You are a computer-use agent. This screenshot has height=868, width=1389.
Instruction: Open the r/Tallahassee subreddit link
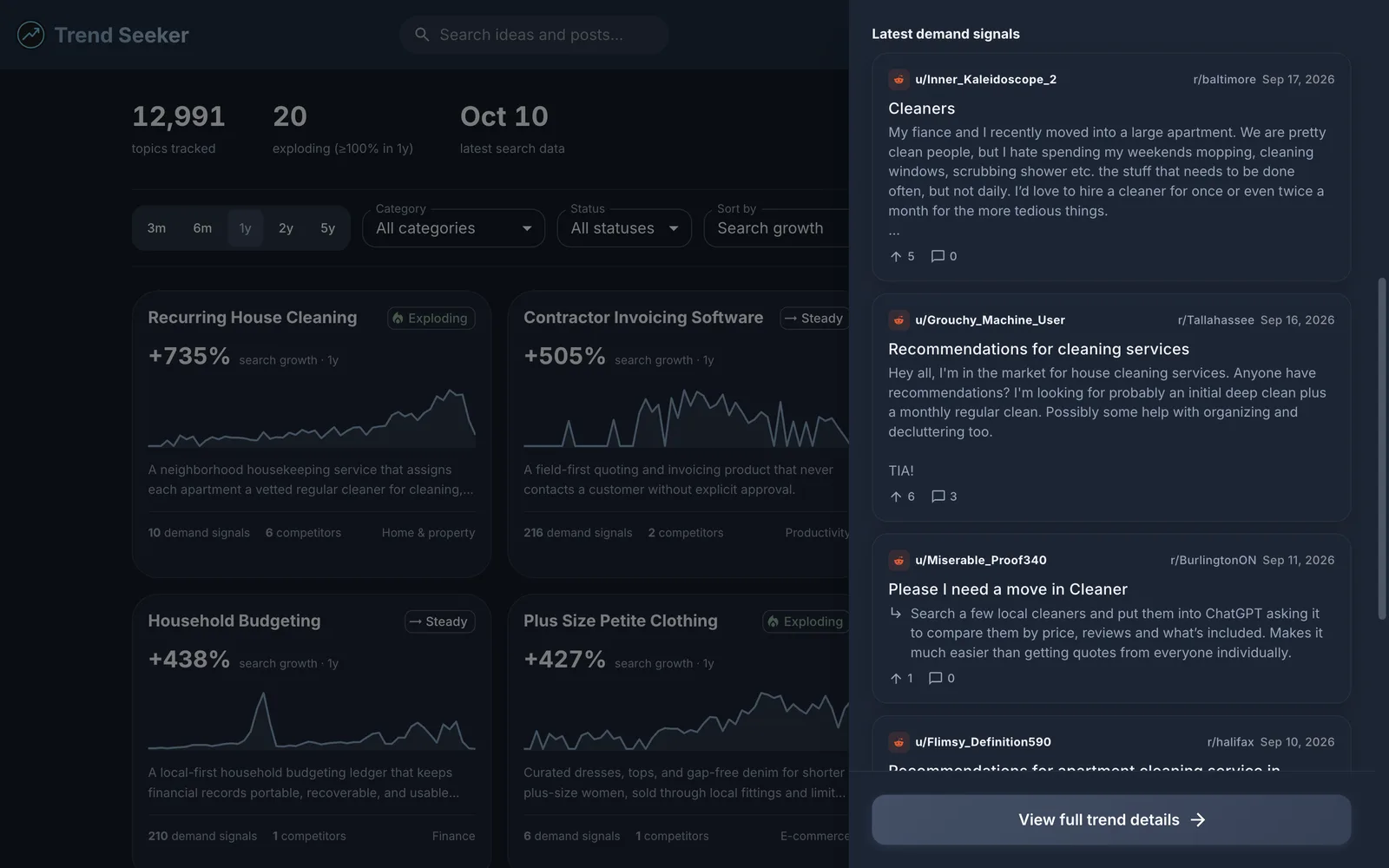(x=1215, y=319)
